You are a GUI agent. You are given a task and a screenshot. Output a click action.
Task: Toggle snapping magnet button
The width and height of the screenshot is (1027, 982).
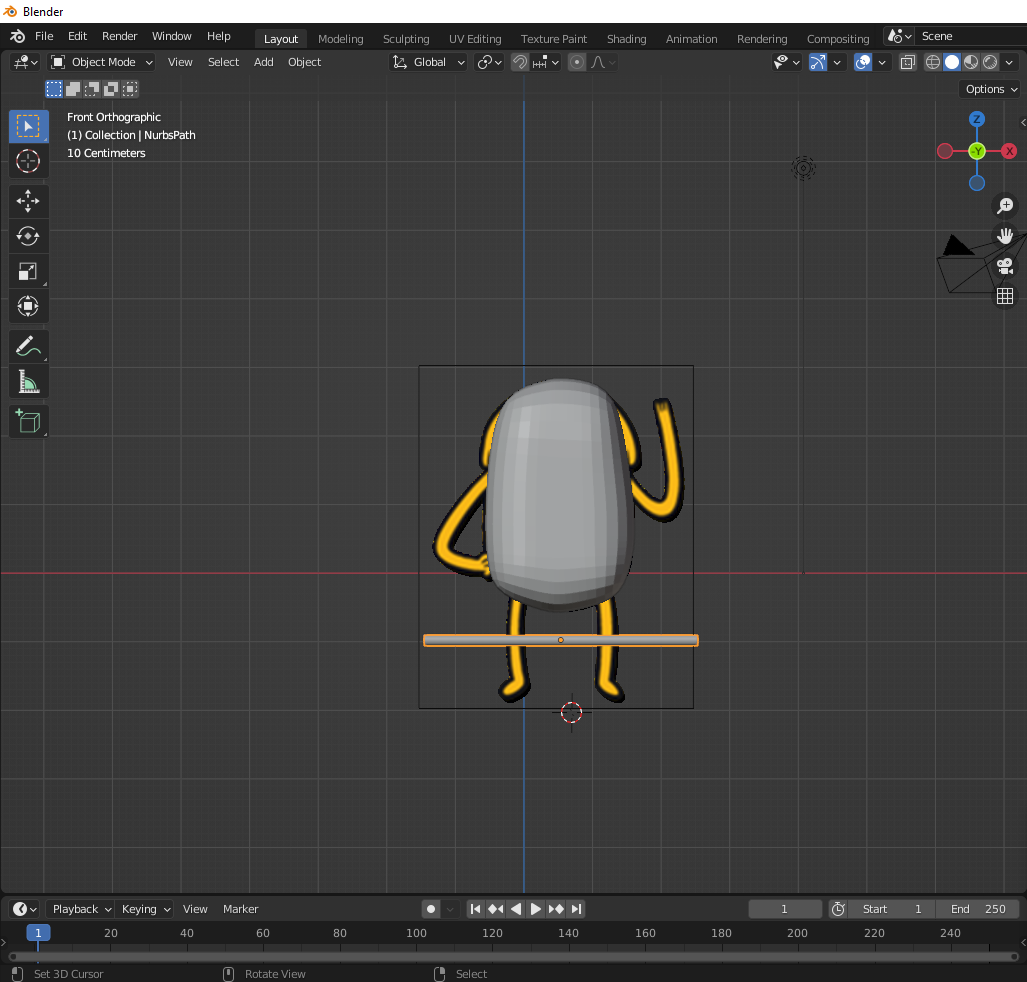(520, 62)
